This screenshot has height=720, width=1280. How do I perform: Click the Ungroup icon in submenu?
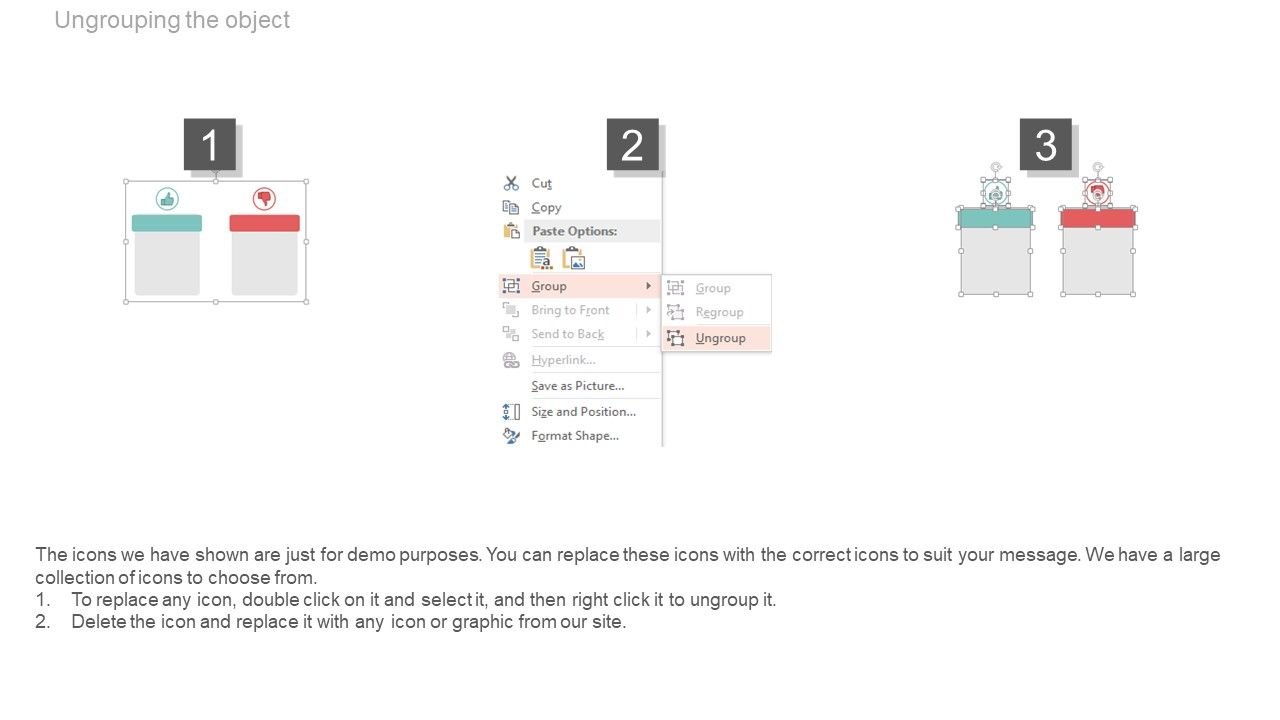point(676,338)
